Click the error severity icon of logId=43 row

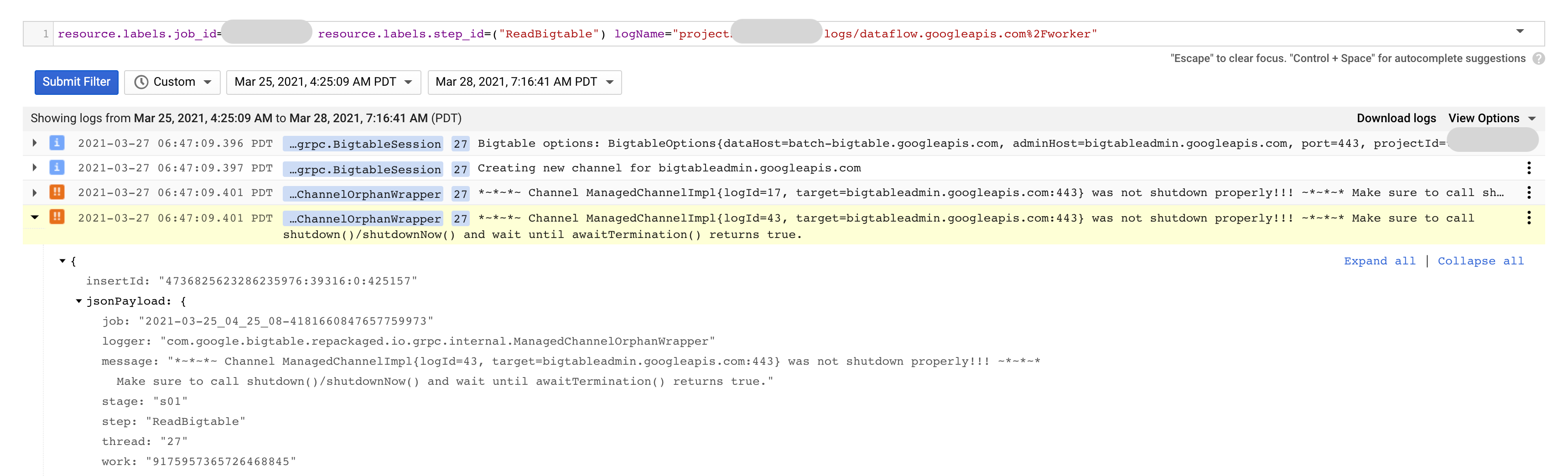click(x=57, y=217)
